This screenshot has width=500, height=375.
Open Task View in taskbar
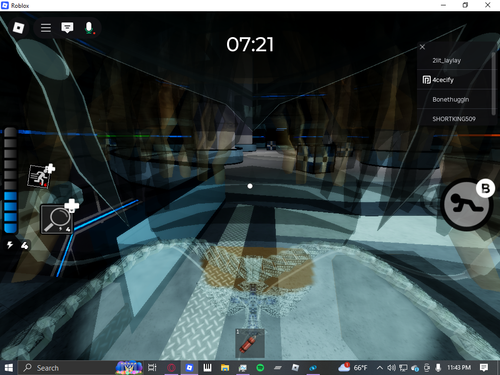click(152, 368)
